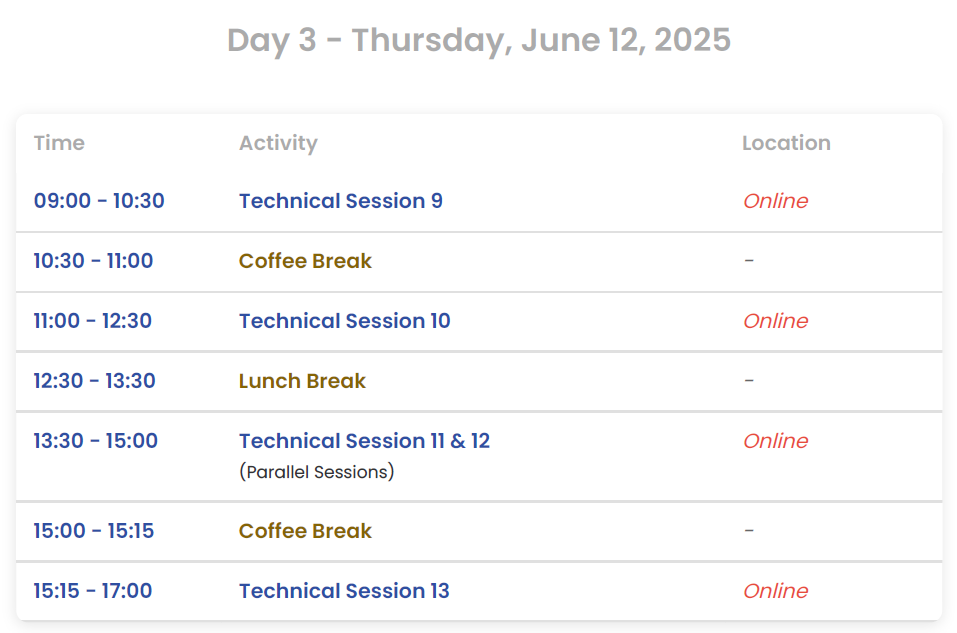
Task: Select the Lunch Break activity
Action: click(x=302, y=381)
